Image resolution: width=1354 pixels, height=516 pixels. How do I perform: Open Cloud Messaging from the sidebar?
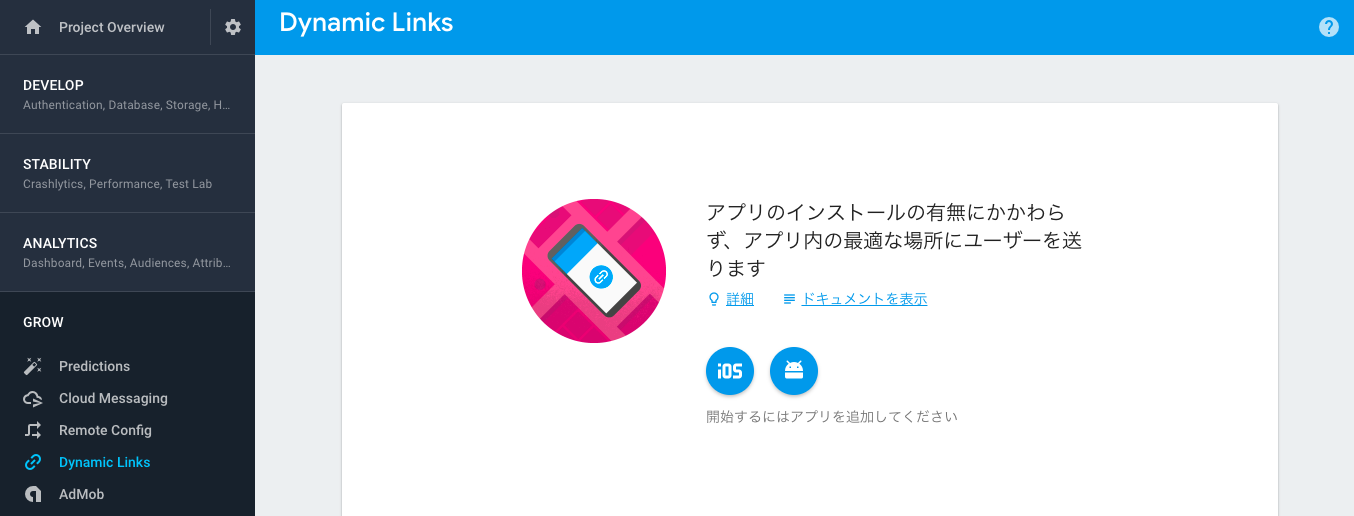click(113, 398)
